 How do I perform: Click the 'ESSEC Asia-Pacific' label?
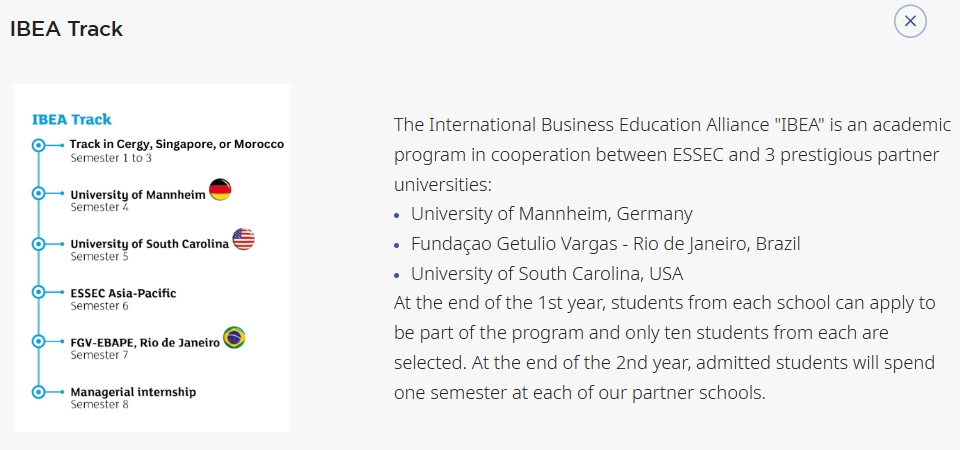pos(123,293)
